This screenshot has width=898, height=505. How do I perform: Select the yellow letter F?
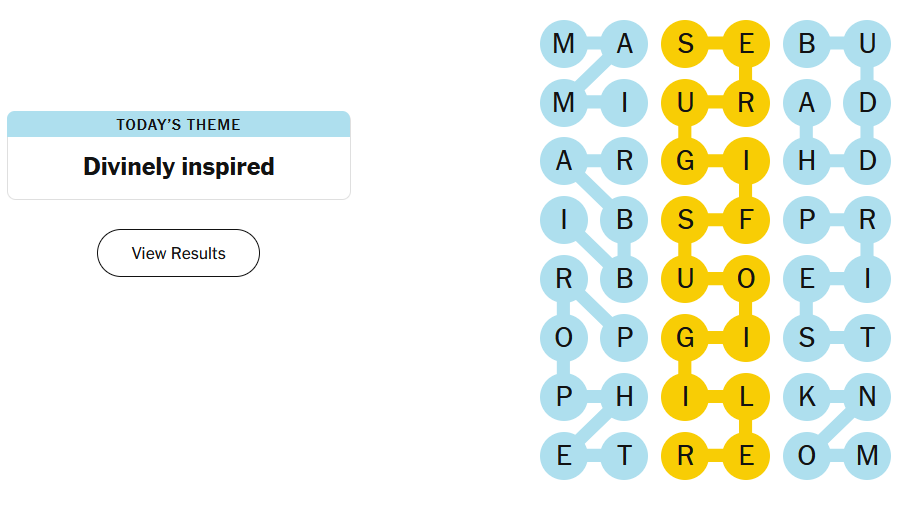coord(746,220)
